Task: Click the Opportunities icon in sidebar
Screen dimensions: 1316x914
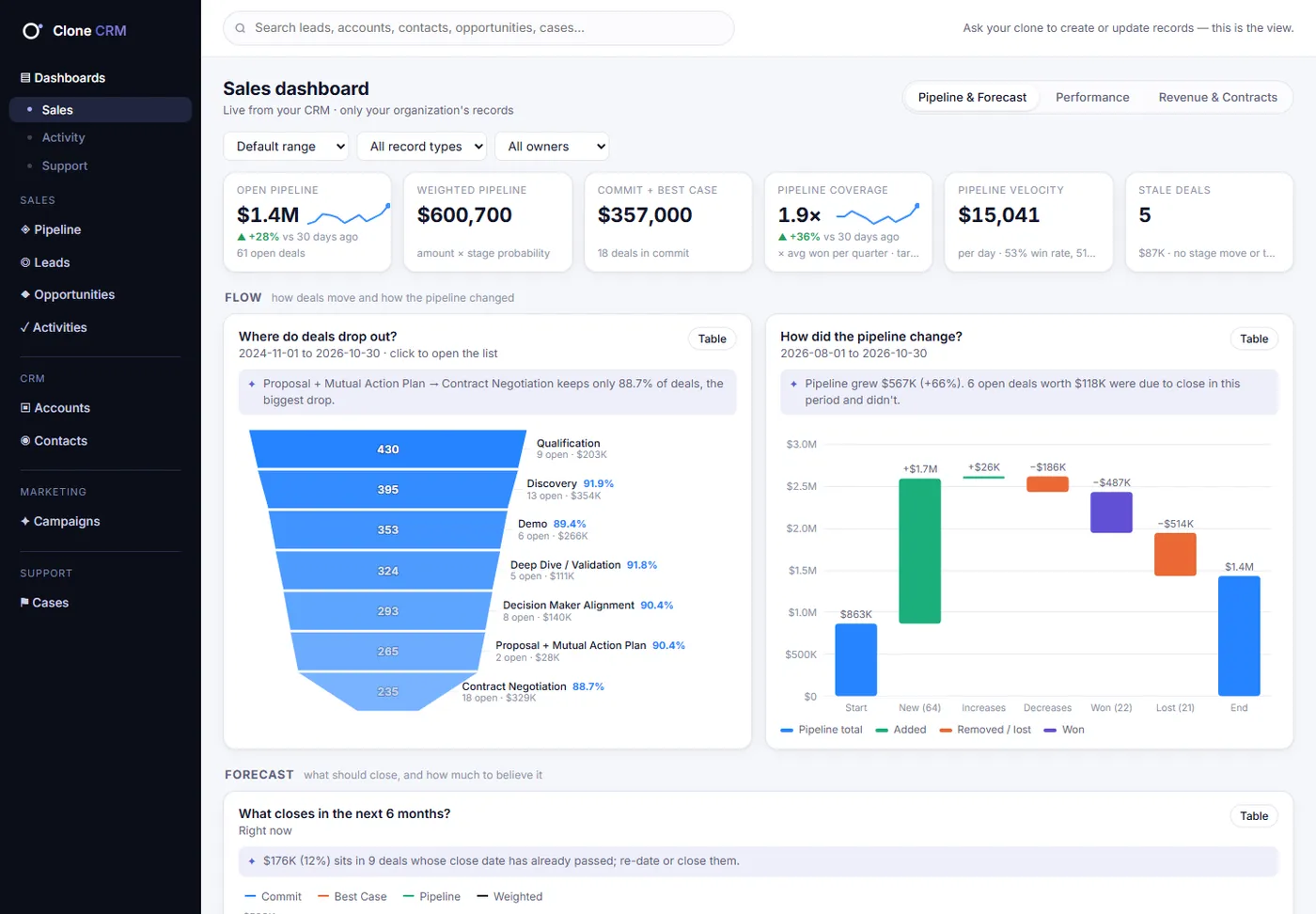Action: click(25, 294)
